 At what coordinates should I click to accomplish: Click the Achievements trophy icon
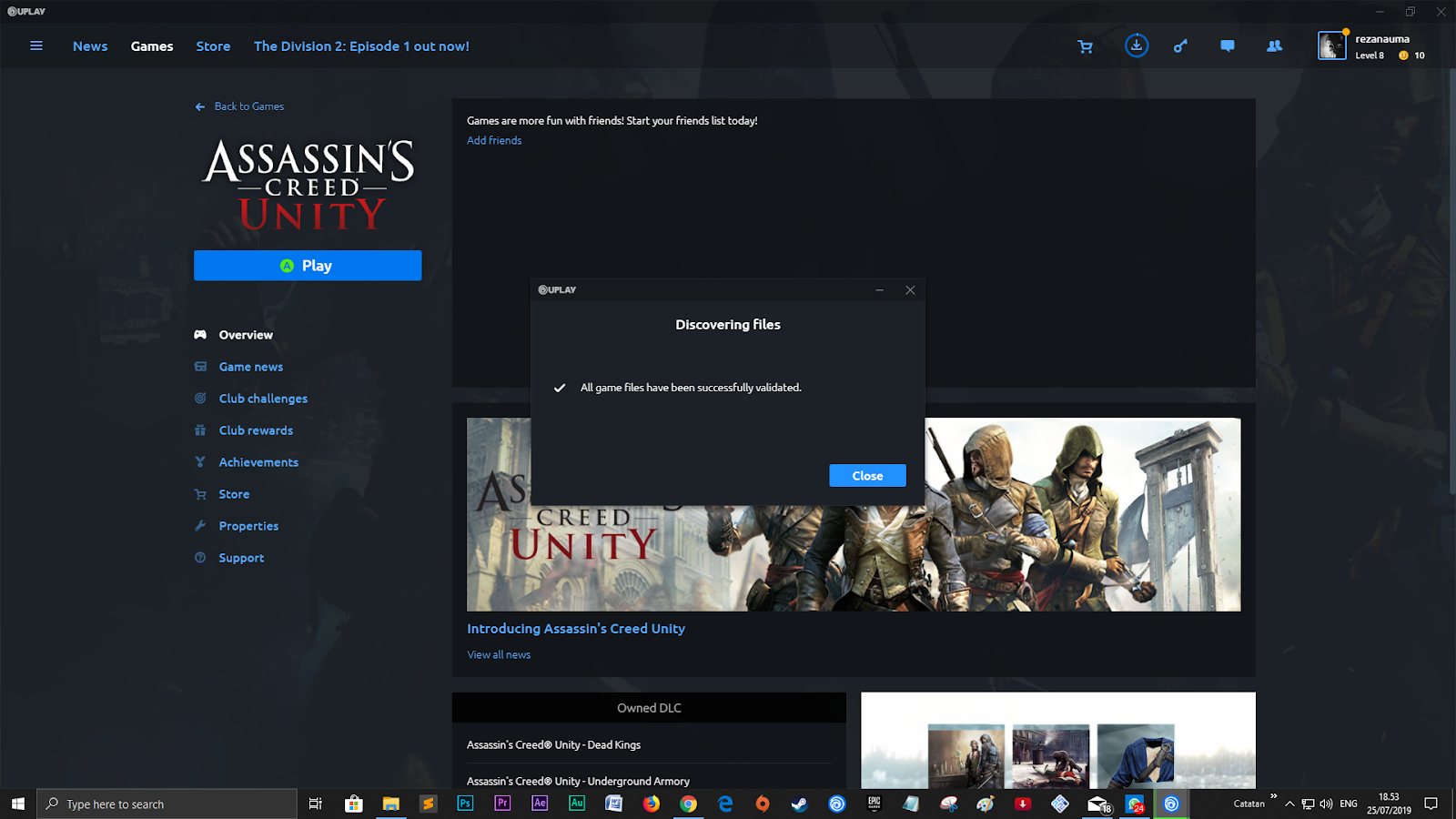tap(200, 462)
